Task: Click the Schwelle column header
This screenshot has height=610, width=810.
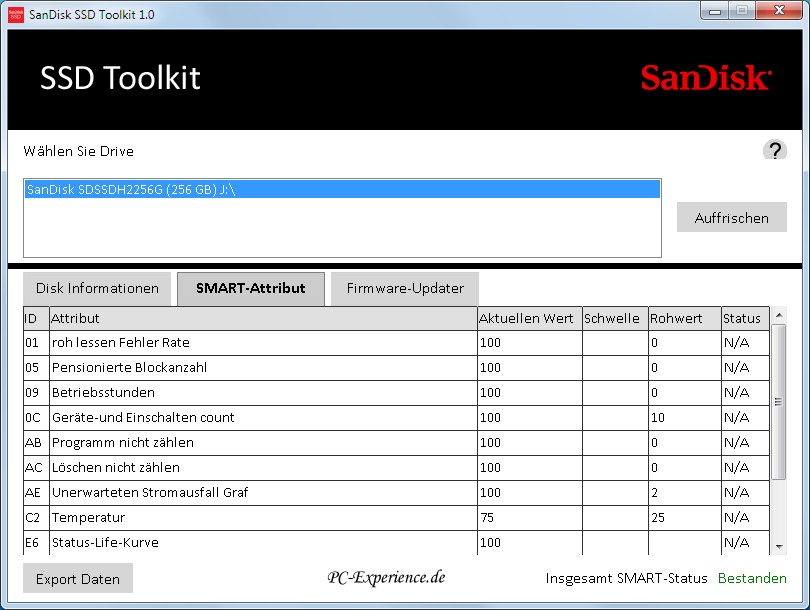Action: tap(616, 318)
